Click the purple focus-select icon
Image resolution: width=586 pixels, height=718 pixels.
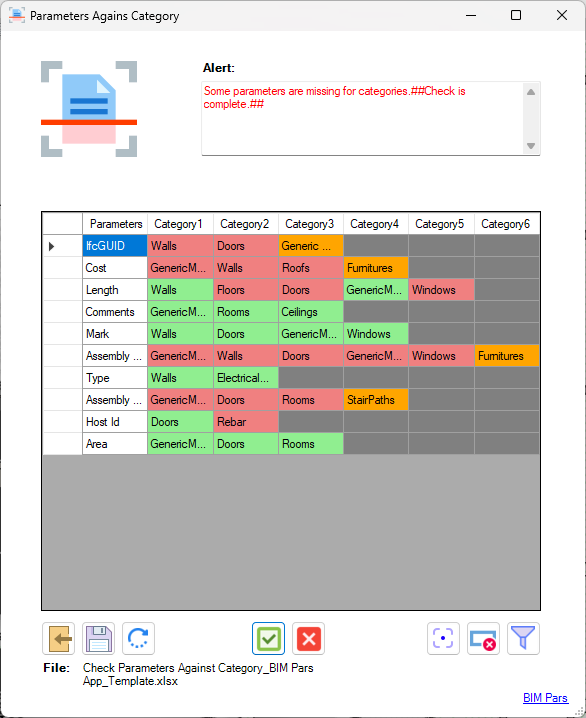(x=443, y=638)
